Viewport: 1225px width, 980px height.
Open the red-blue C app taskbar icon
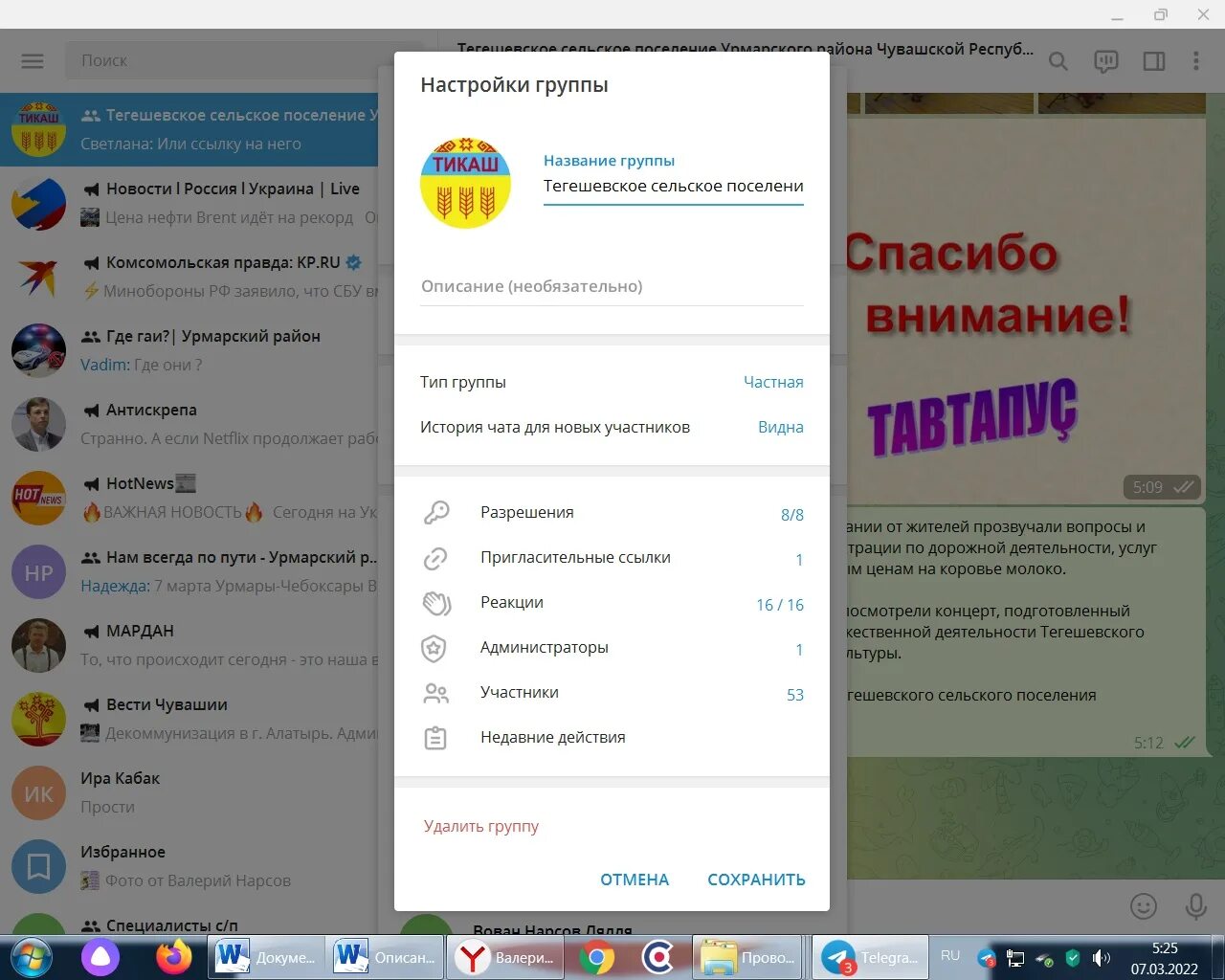[x=657, y=957]
